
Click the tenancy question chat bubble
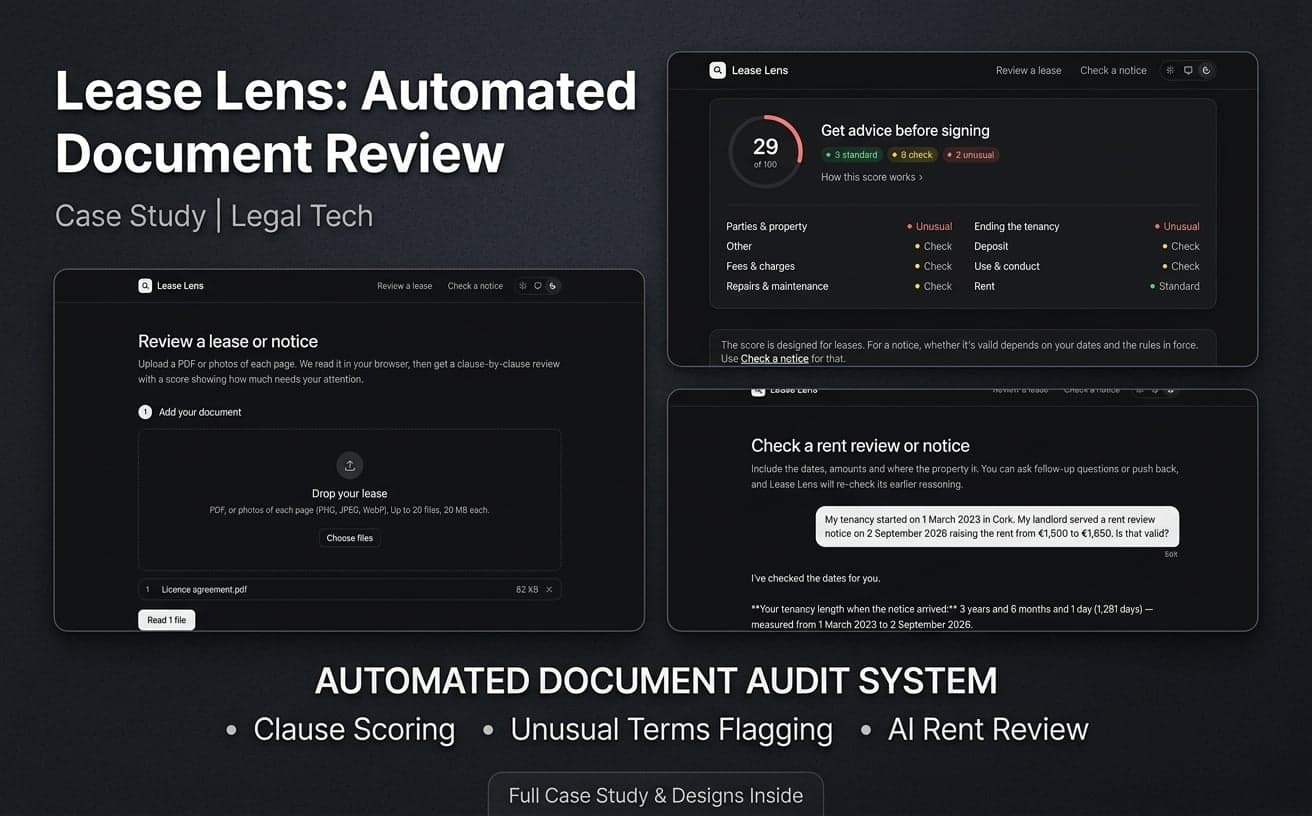click(x=997, y=526)
